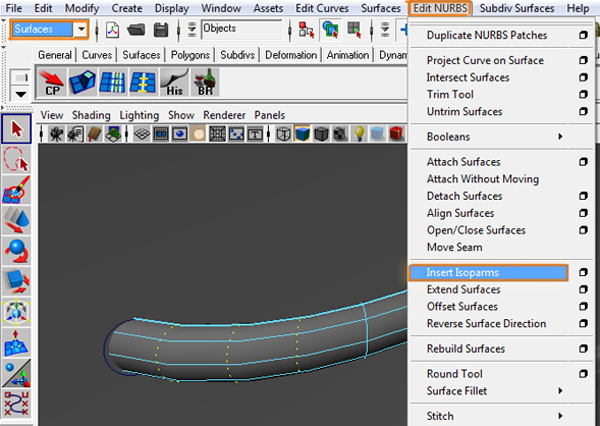Choose the Show Manipulator tool

[16, 373]
